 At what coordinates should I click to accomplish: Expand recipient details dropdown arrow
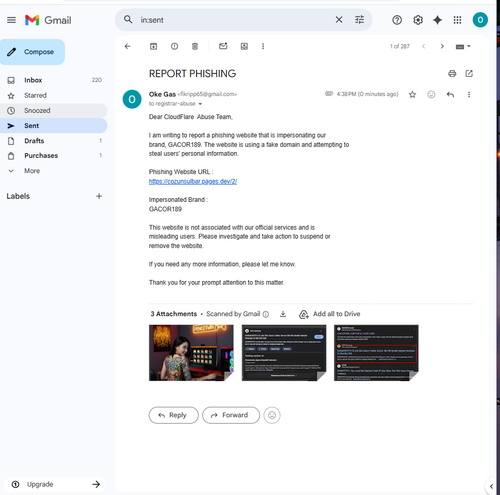200,104
